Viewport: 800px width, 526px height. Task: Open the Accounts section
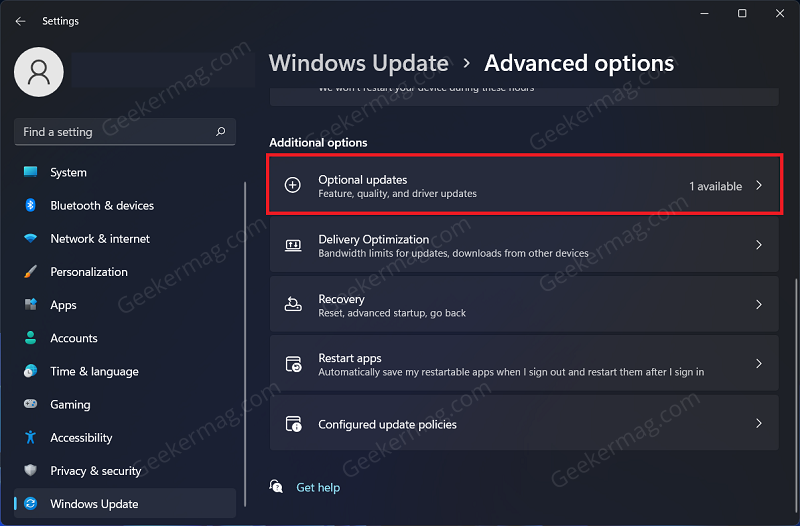pyautogui.click(x=125, y=338)
